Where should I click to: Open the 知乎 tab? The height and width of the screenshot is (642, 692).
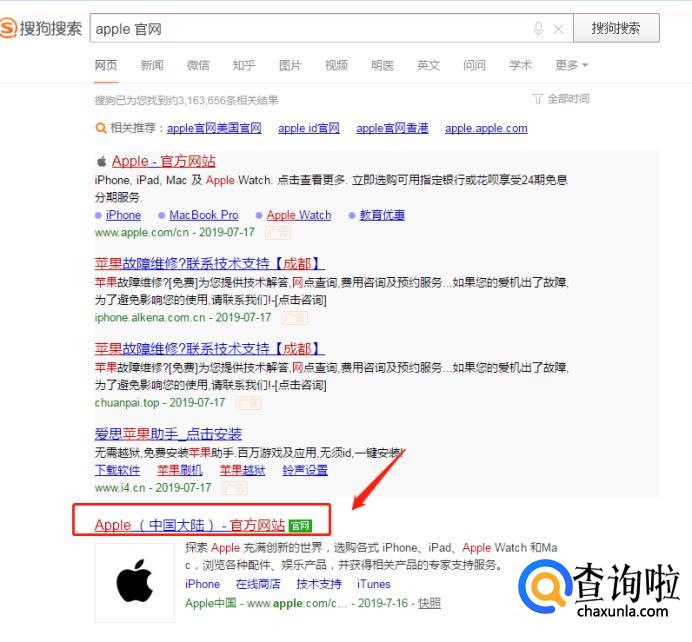point(244,65)
